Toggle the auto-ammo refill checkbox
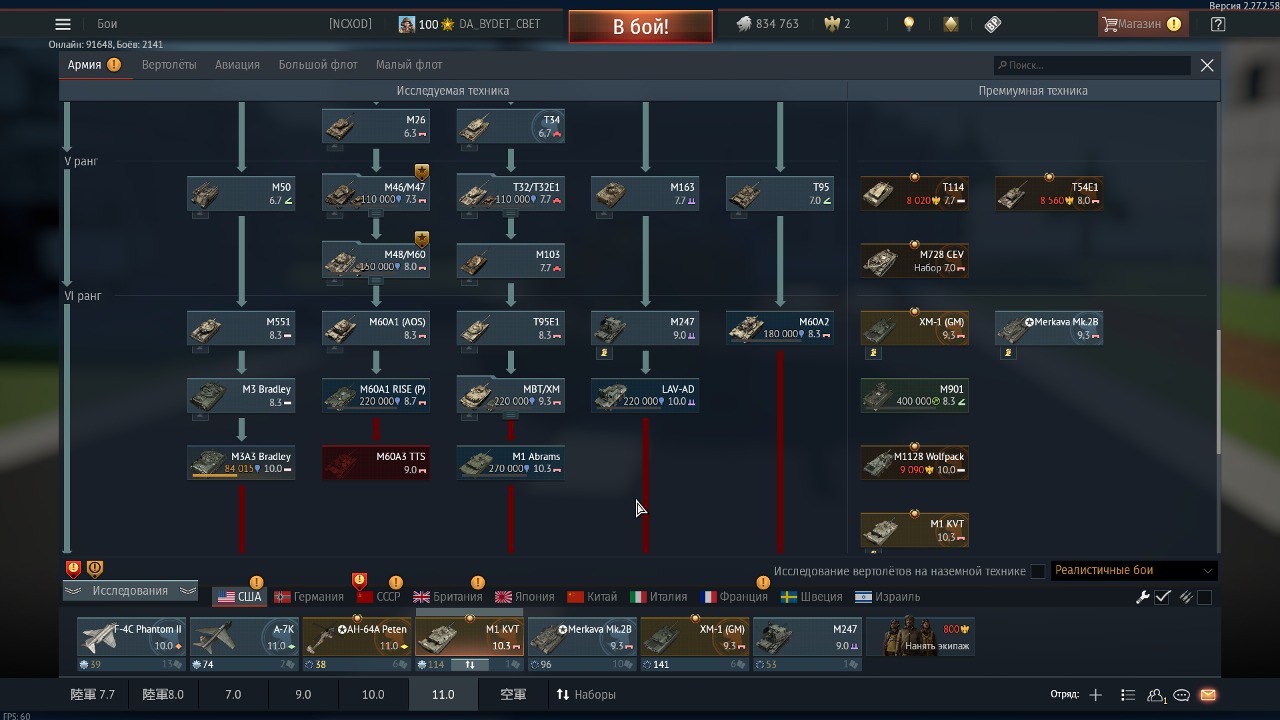The width and height of the screenshot is (1280, 720). click(x=1204, y=597)
